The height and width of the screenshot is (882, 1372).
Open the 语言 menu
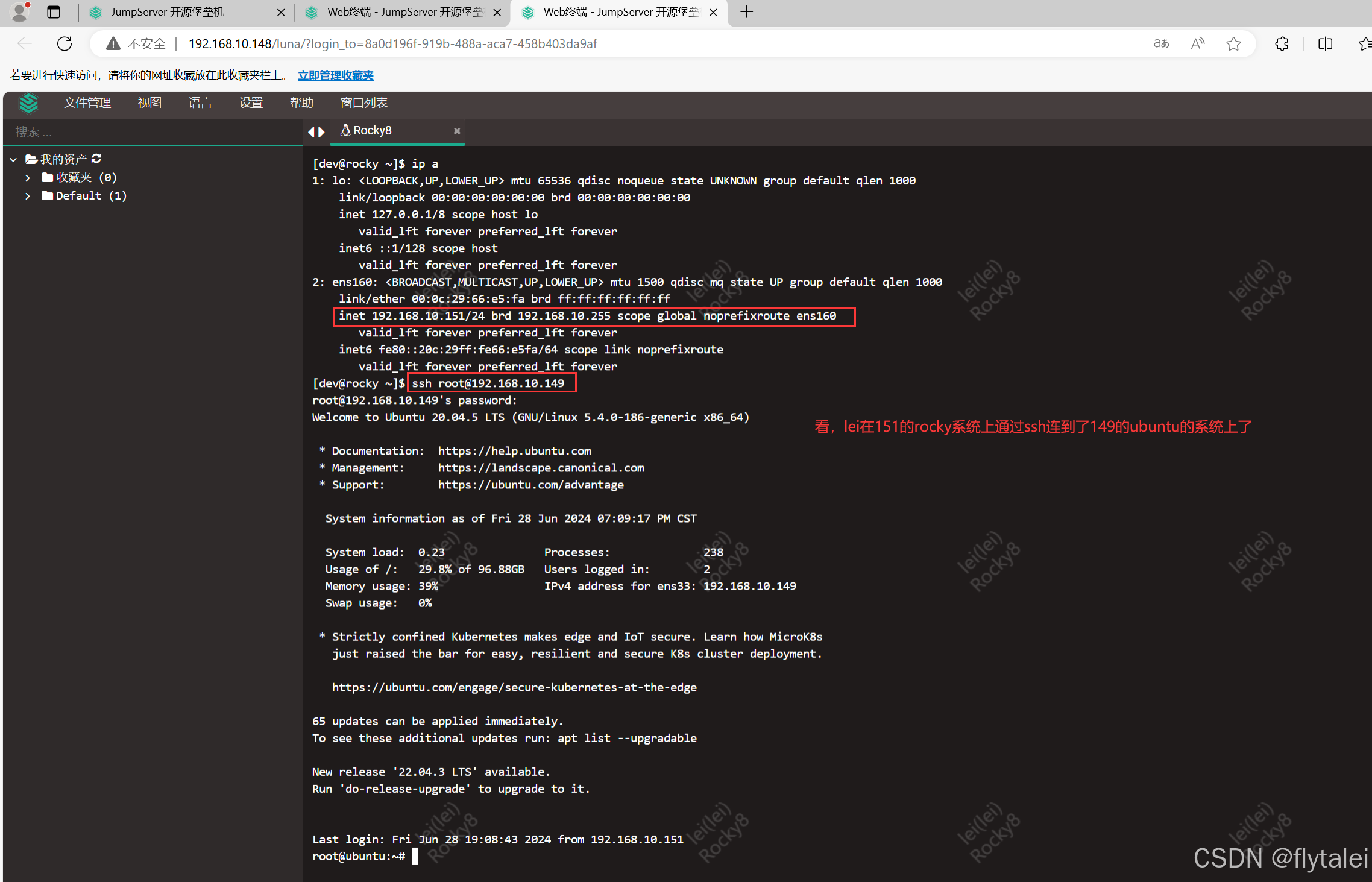point(200,103)
